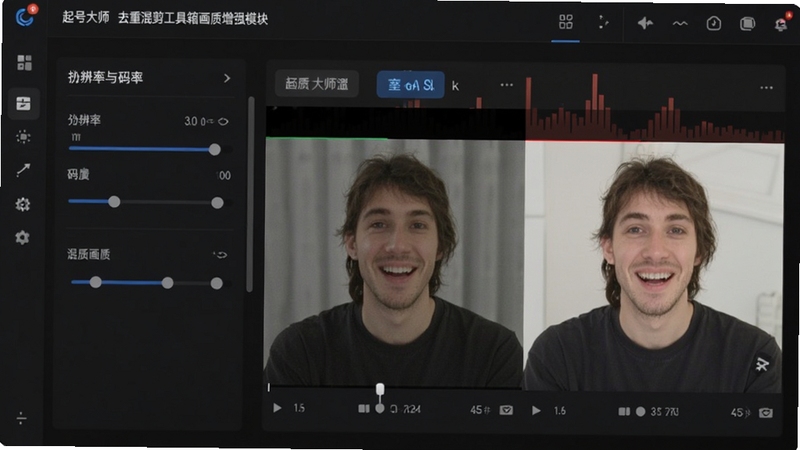Screen dimensions: 800x450
Task: Open notifications bell in top bar
Action: (781, 23)
